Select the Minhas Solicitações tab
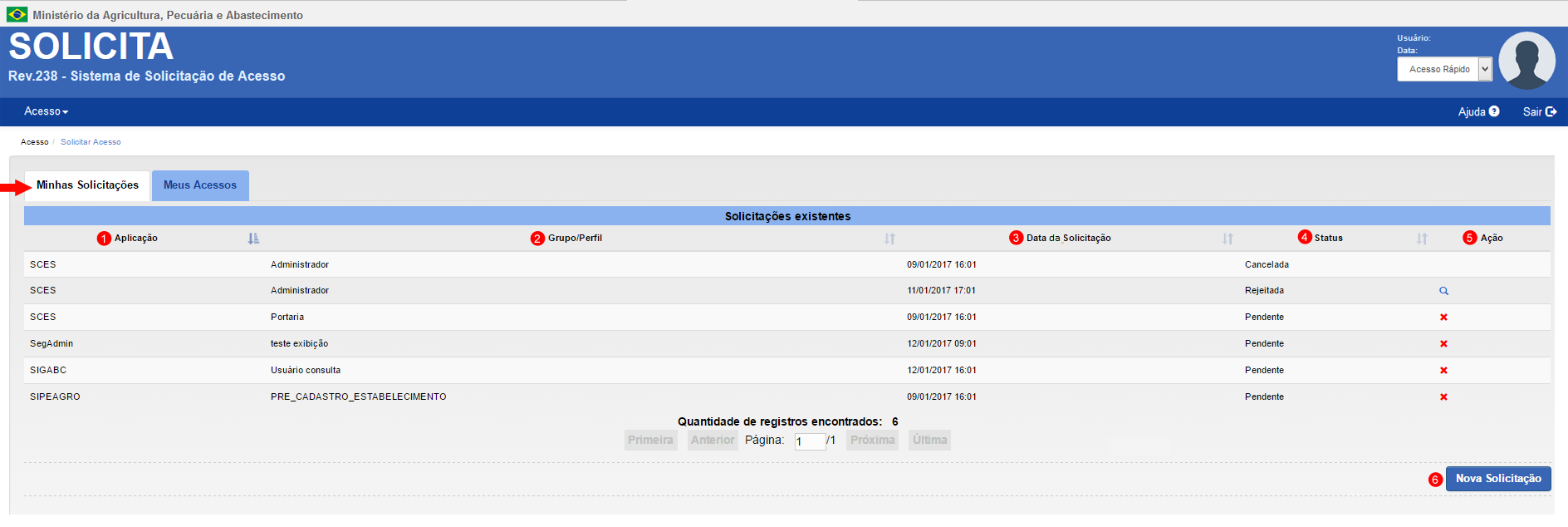 point(87,185)
